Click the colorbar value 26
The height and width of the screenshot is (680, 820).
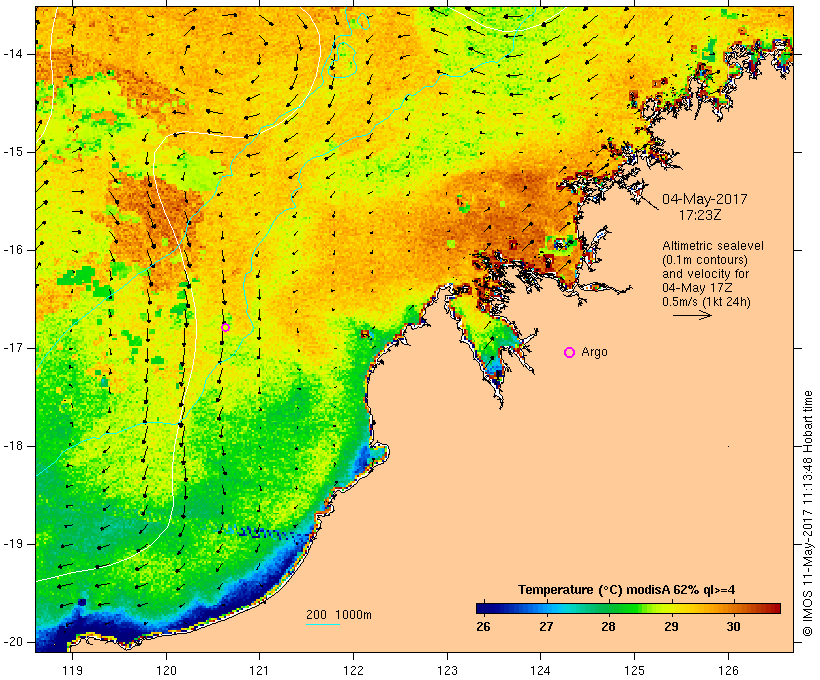[483, 627]
